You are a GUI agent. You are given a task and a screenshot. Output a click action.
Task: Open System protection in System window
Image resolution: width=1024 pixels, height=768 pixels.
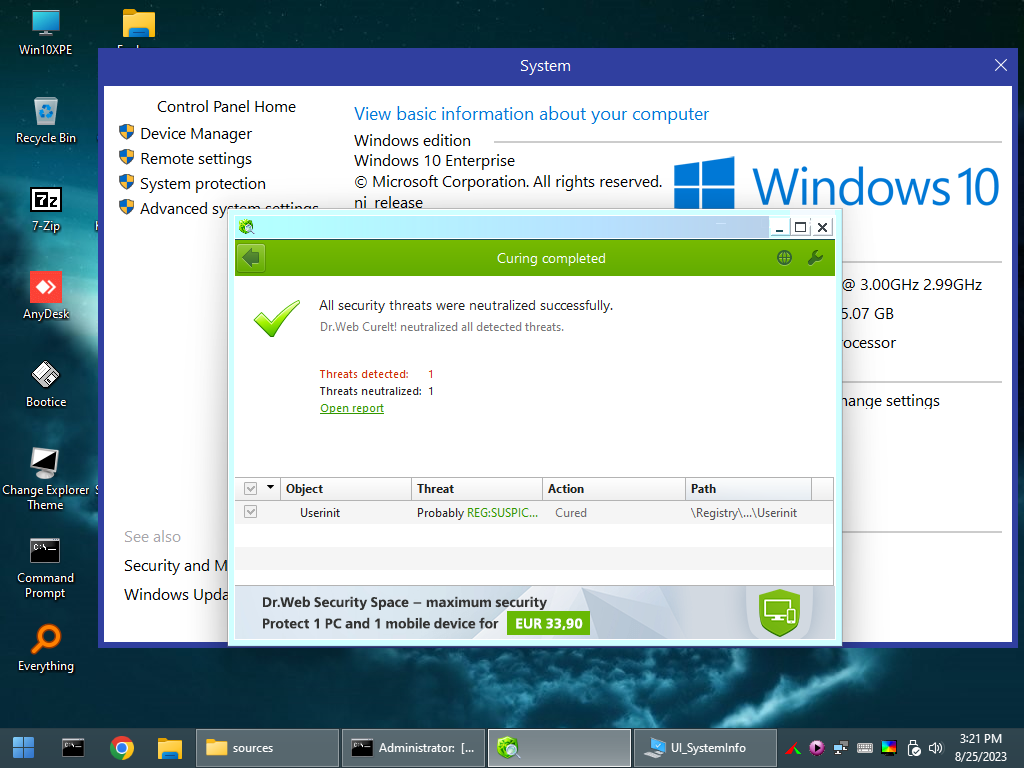pyautogui.click(x=202, y=184)
